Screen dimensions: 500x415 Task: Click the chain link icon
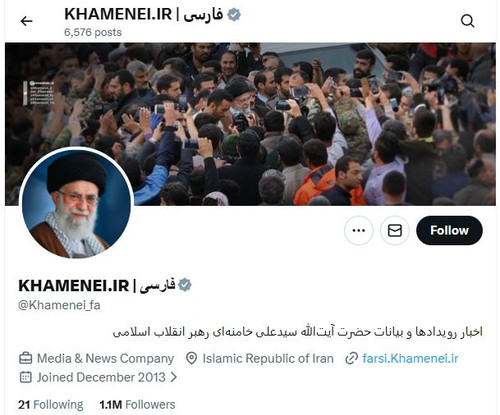[x=351, y=358]
